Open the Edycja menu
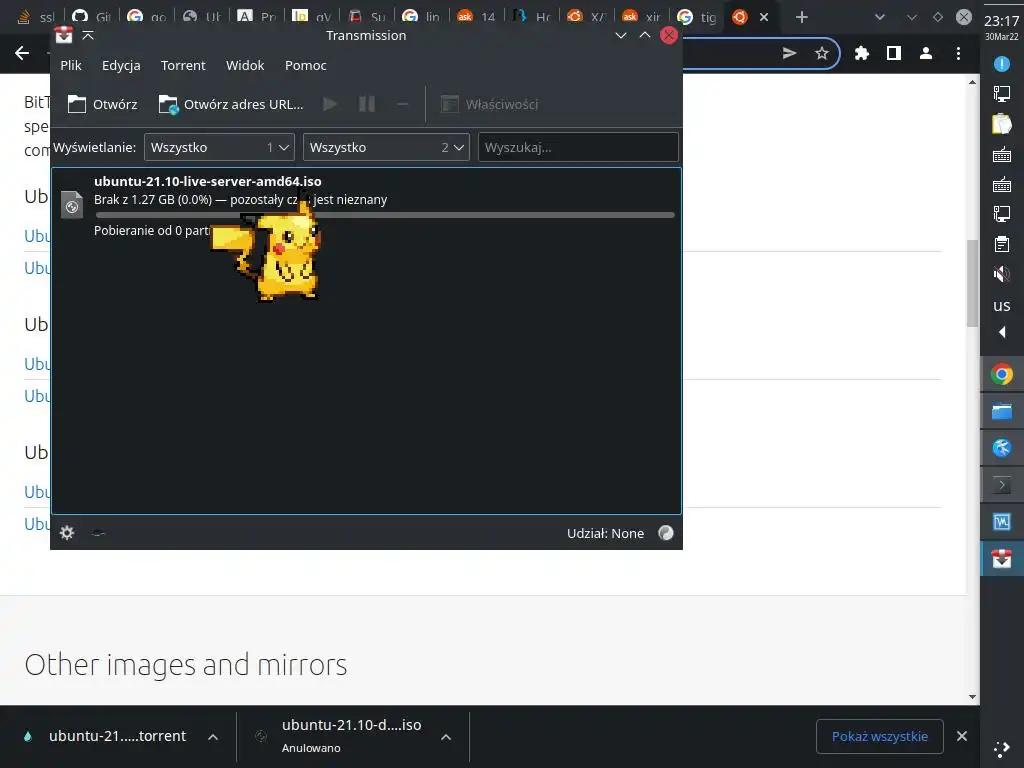Viewport: 1024px width, 768px height. pos(121,65)
